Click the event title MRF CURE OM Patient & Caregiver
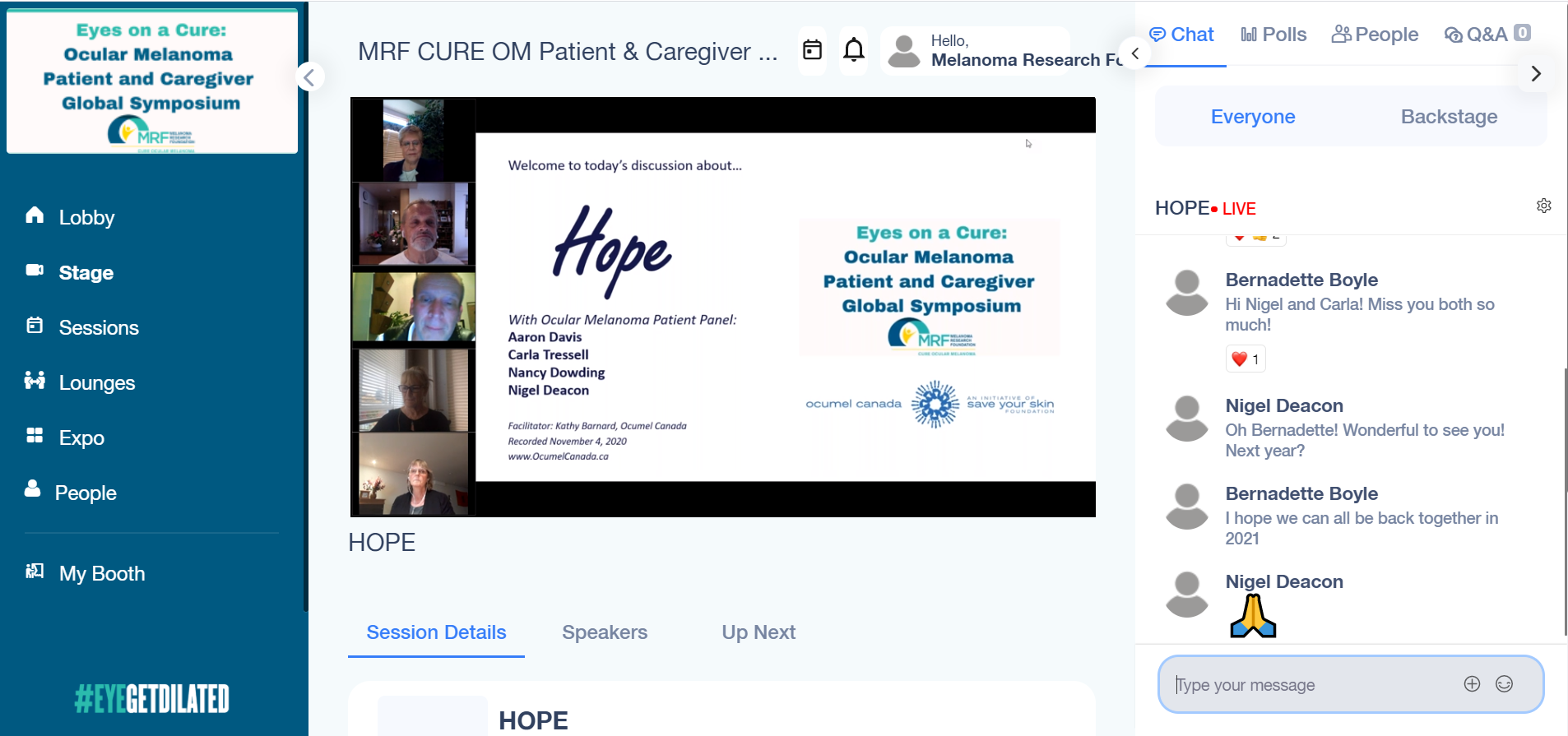The height and width of the screenshot is (736, 1568). 568,52
